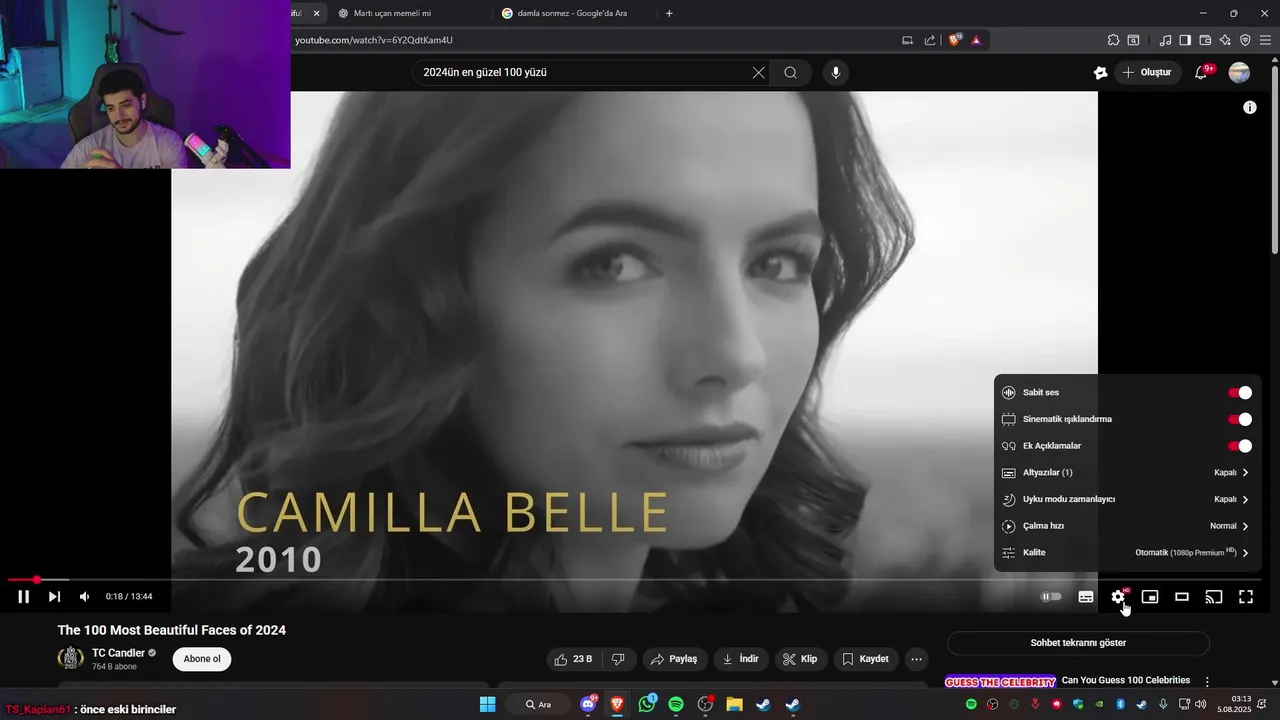1280x720 pixels.
Task: Disable Sinematik ışıklandırma switch
Action: tap(1239, 419)
